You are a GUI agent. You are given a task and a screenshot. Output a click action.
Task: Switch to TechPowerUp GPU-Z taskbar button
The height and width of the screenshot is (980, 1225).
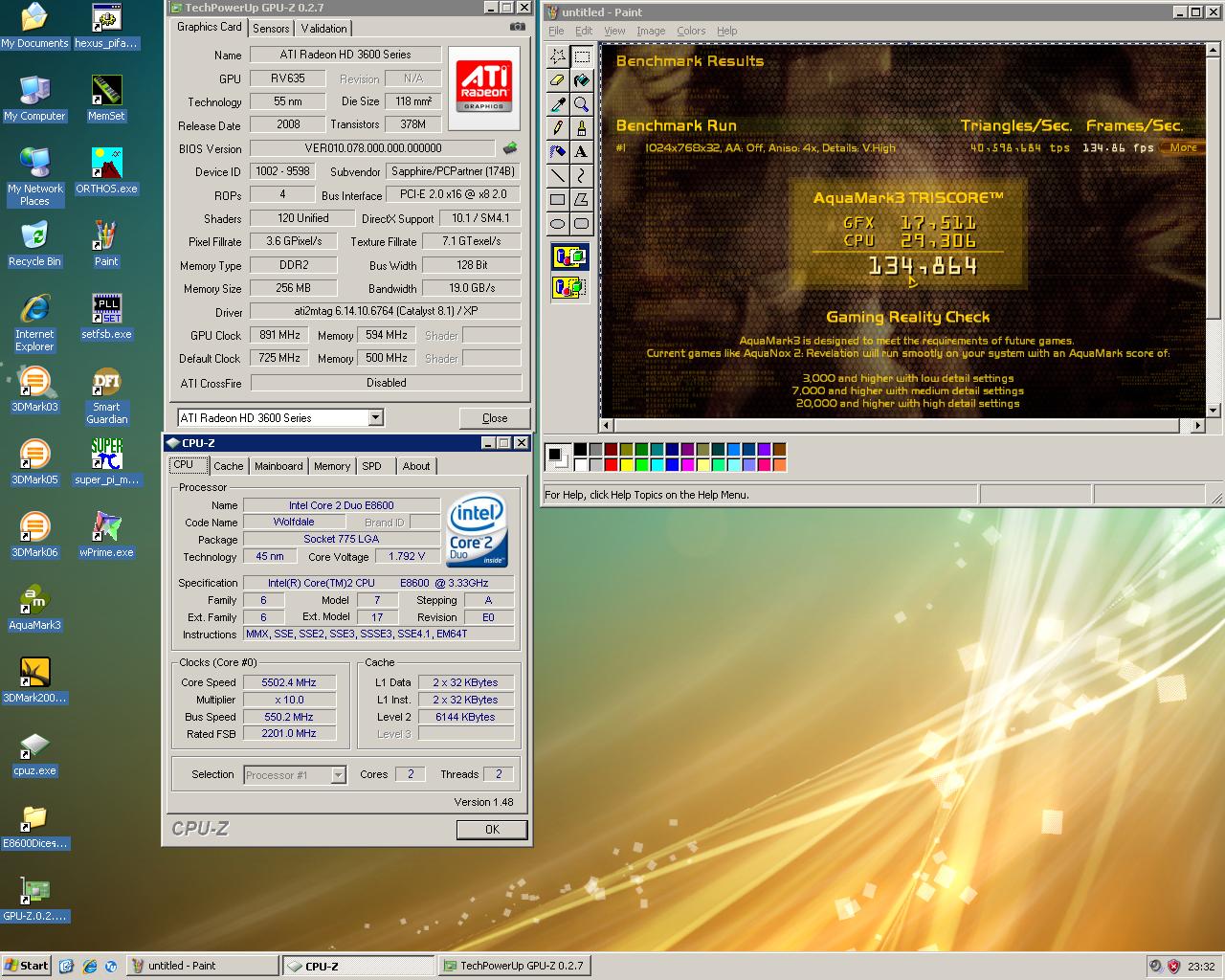pyautogui.click(x=513, y=966)
